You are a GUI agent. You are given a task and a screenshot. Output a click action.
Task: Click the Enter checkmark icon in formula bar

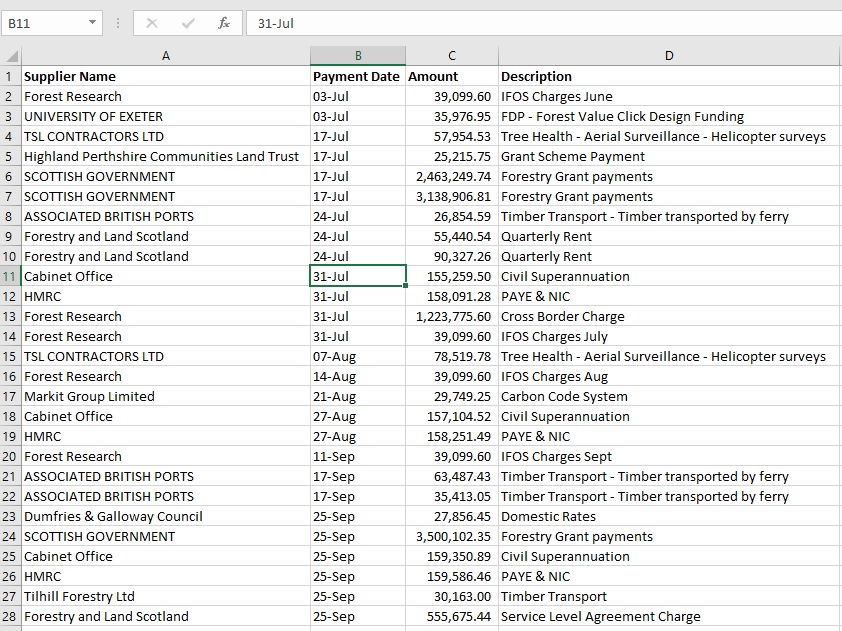coord(188,23)
